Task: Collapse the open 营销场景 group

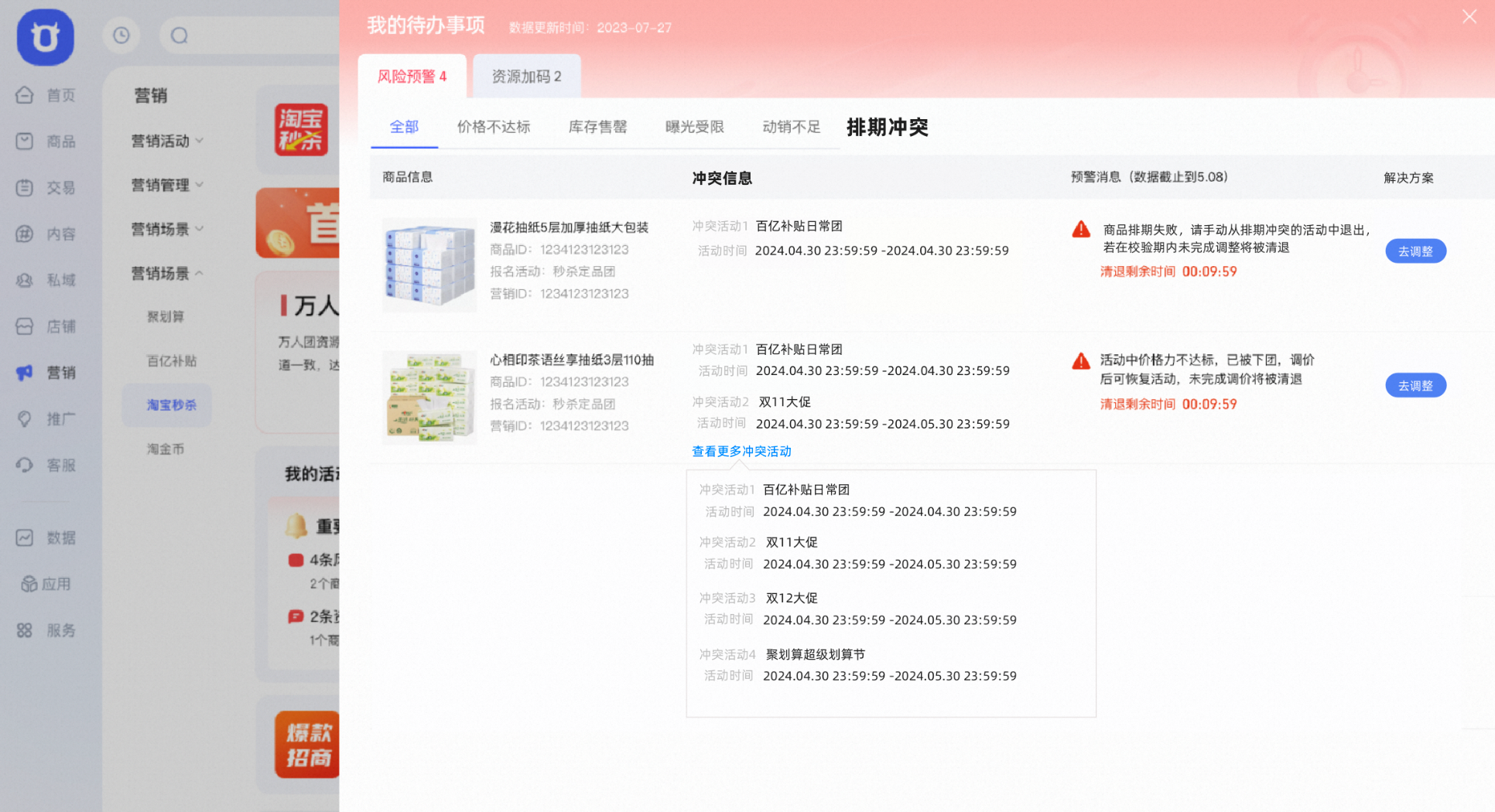Action: [167, 273]
